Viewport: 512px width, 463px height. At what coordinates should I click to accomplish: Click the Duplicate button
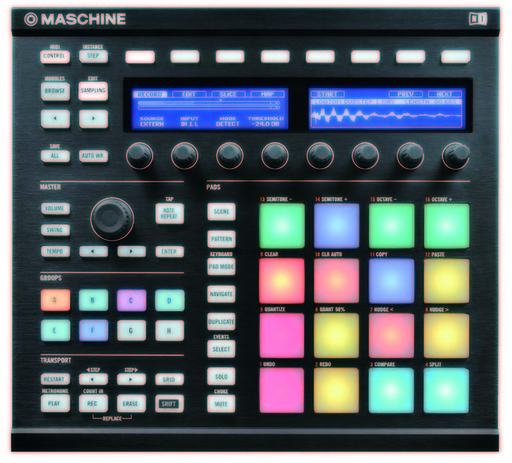pos(221,322)
